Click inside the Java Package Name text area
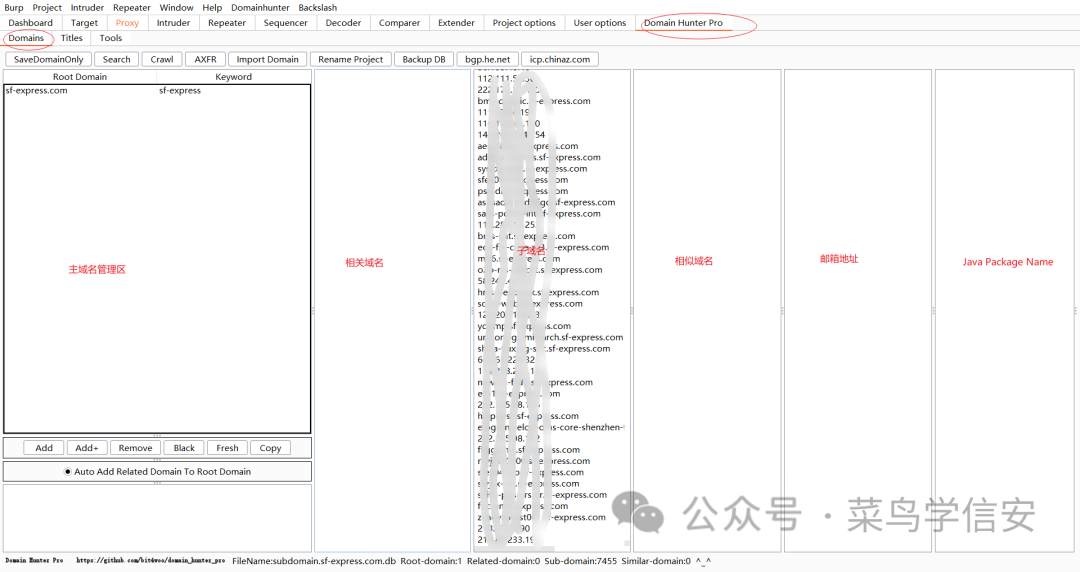Viewport: 1080px width, 572px height. [1004, 310]
